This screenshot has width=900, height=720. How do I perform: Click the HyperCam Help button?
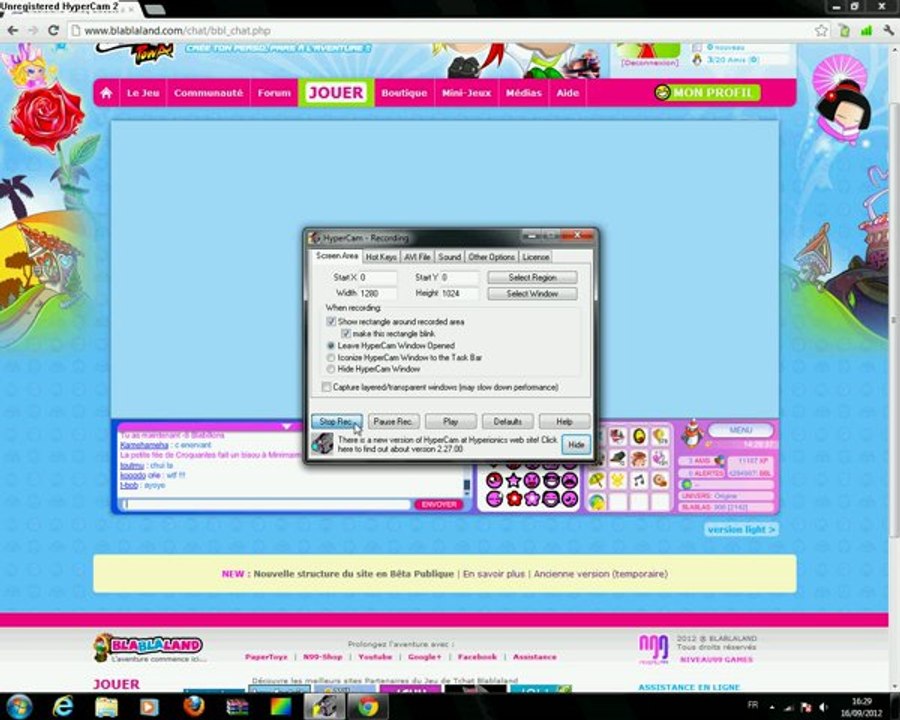point(564,421)
